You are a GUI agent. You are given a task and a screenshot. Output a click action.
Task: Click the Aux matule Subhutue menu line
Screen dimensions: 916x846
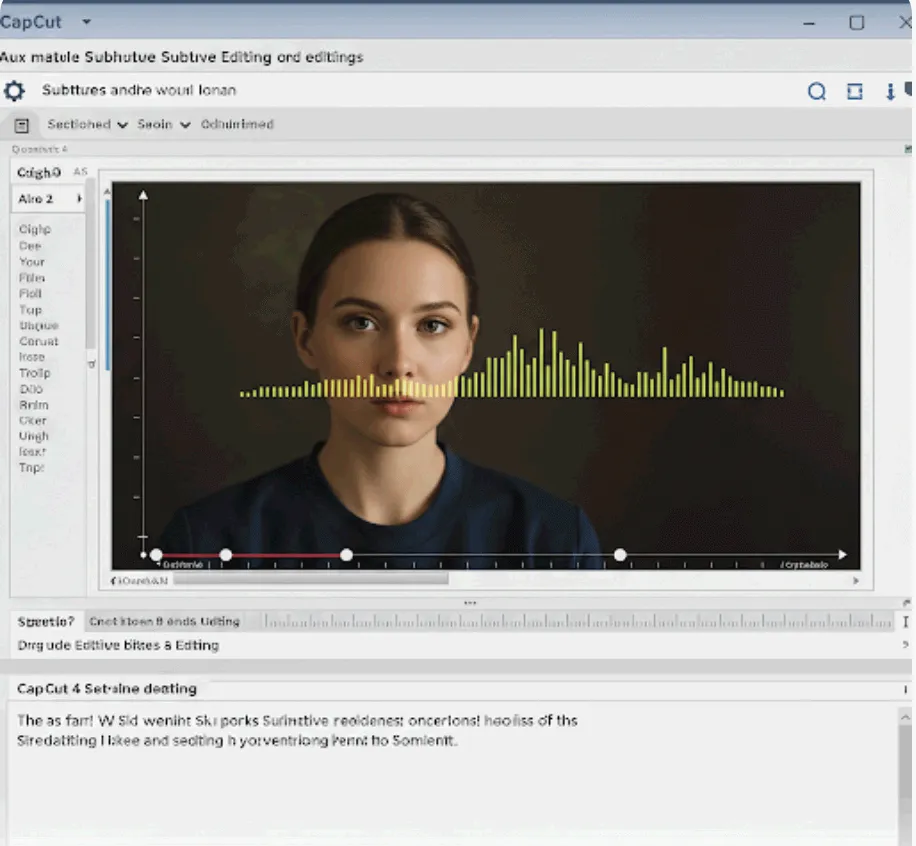(181, 57)
